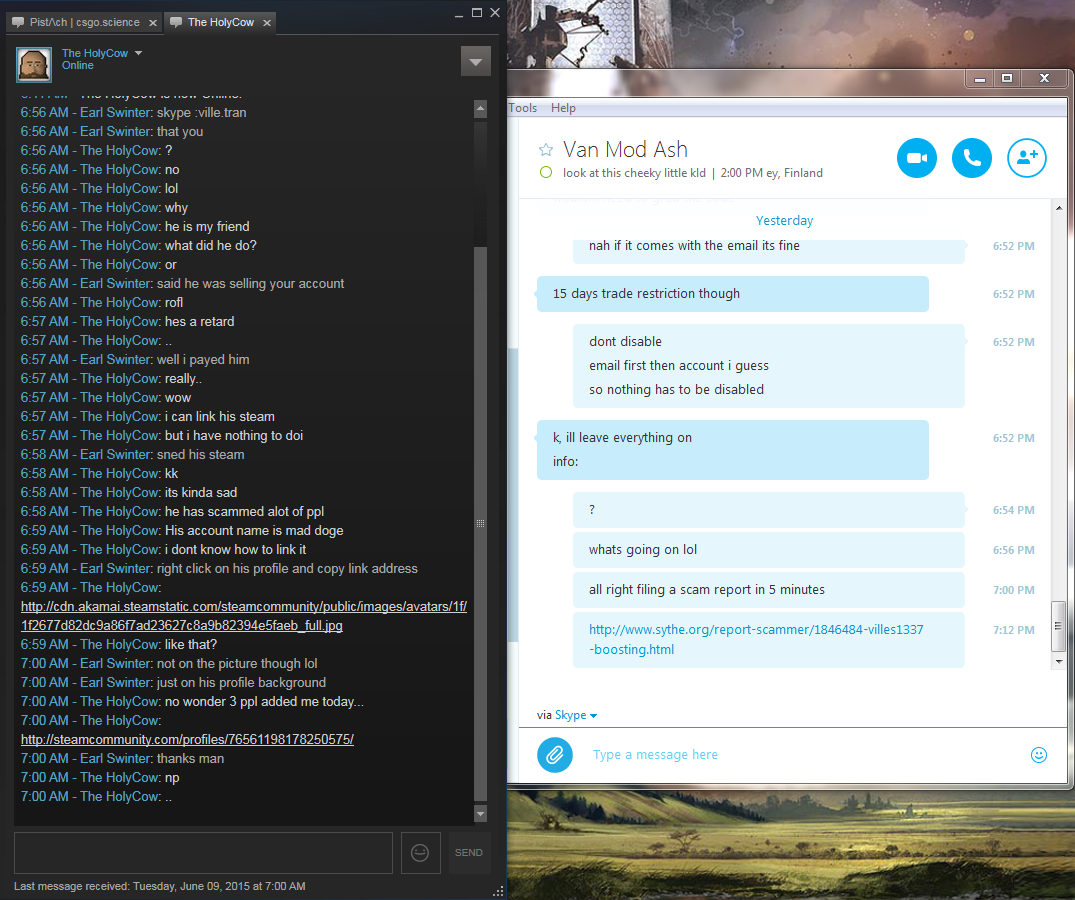The image size is (1075, 900).
Task: Switch to the Pist/\ch csgo.science tab
Action: [x=84, y=23]
